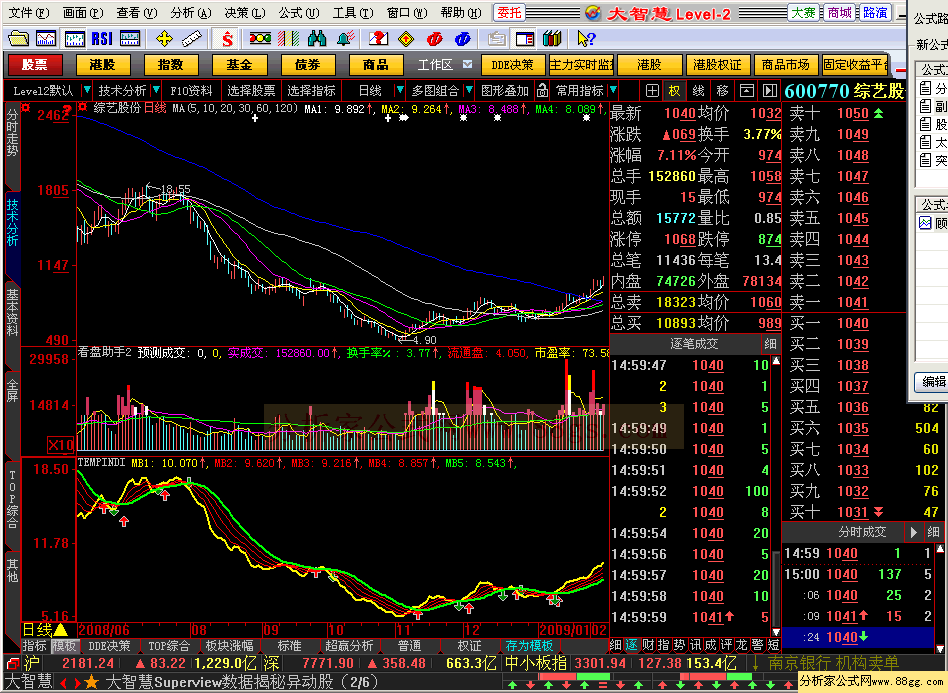Viewport: 948px width, 693px height.
Task: Switch to the 板块涨幅 bottom tab
Action: coord(229,646)
